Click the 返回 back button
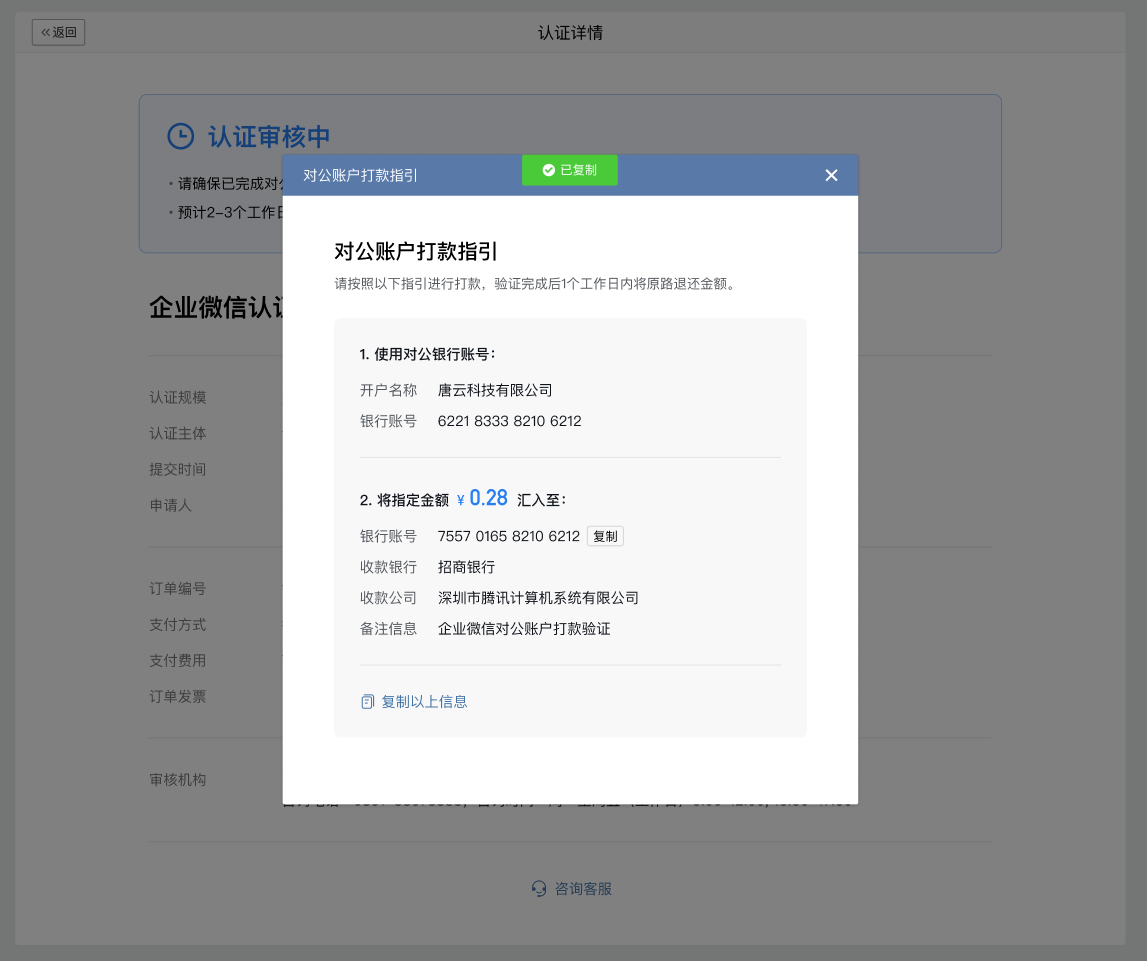 coord(59,32)
